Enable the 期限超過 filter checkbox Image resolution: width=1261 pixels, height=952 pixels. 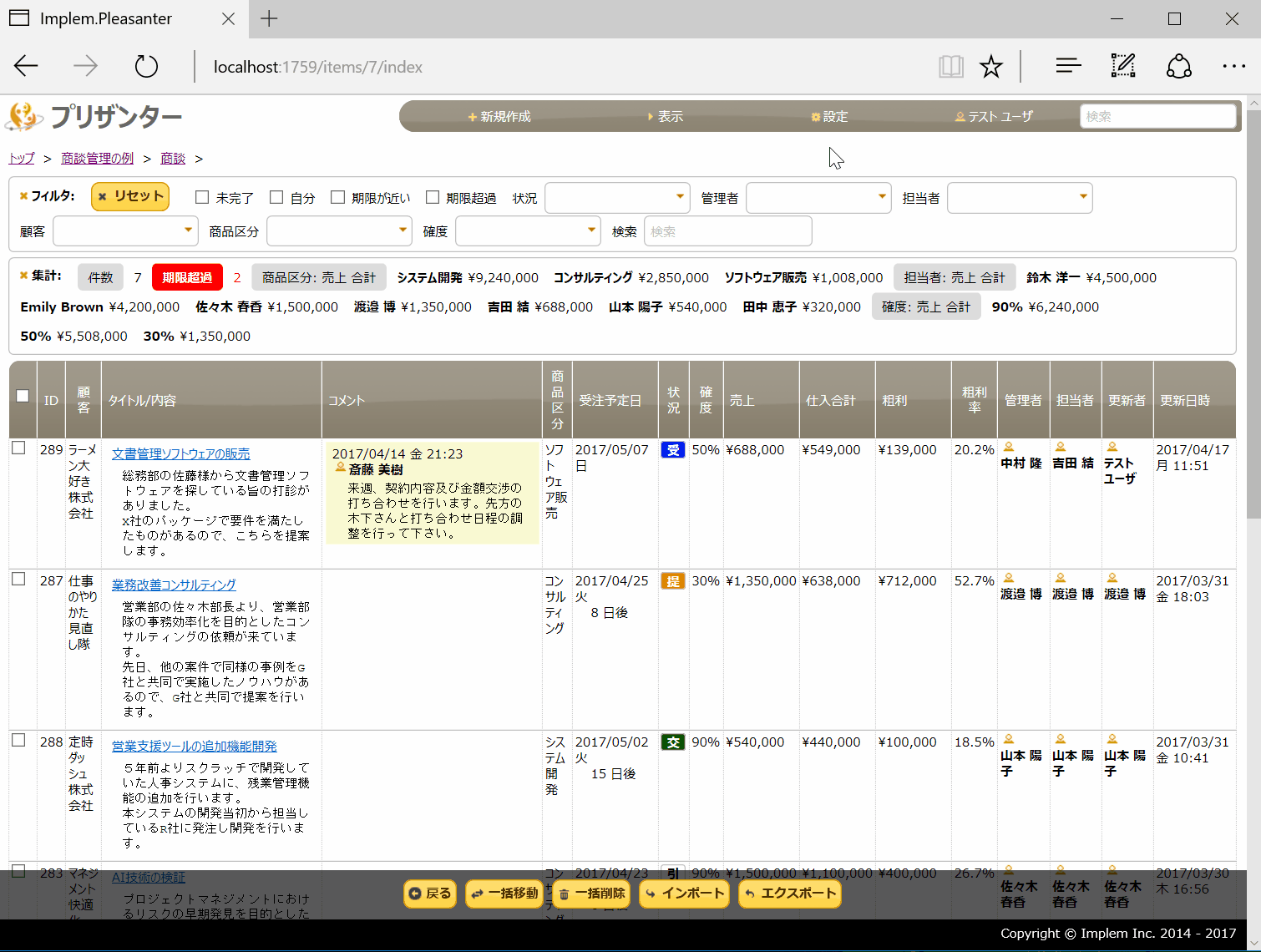point(433,197)
